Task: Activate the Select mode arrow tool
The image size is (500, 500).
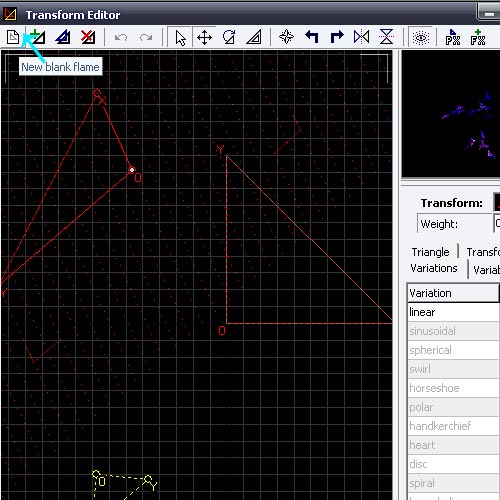Action: [x=180, y=37]
